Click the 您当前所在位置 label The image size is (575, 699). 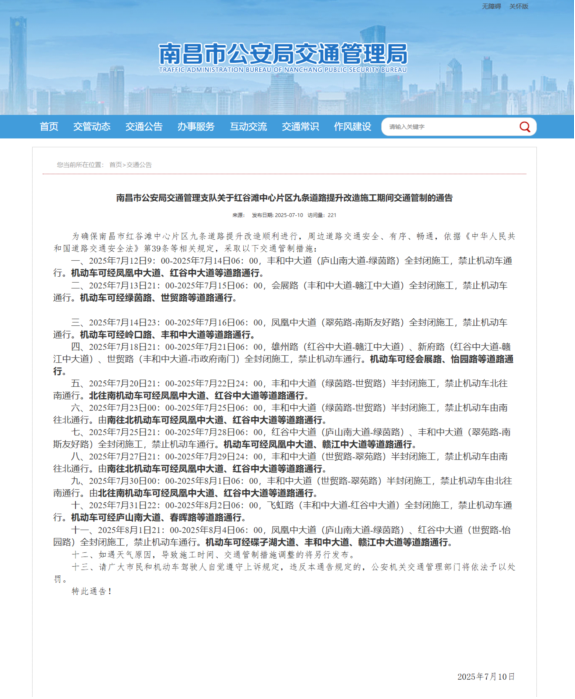tap(80, 165)
